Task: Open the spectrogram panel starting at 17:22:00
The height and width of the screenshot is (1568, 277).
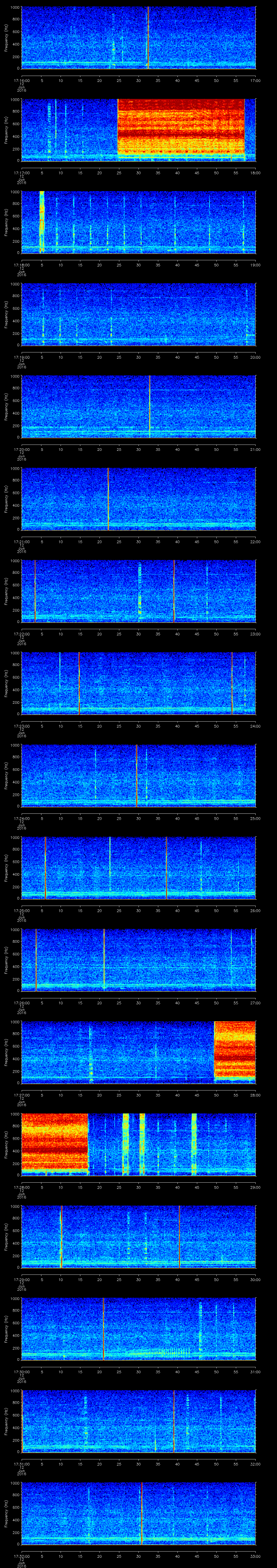Action: click(138, 591)
